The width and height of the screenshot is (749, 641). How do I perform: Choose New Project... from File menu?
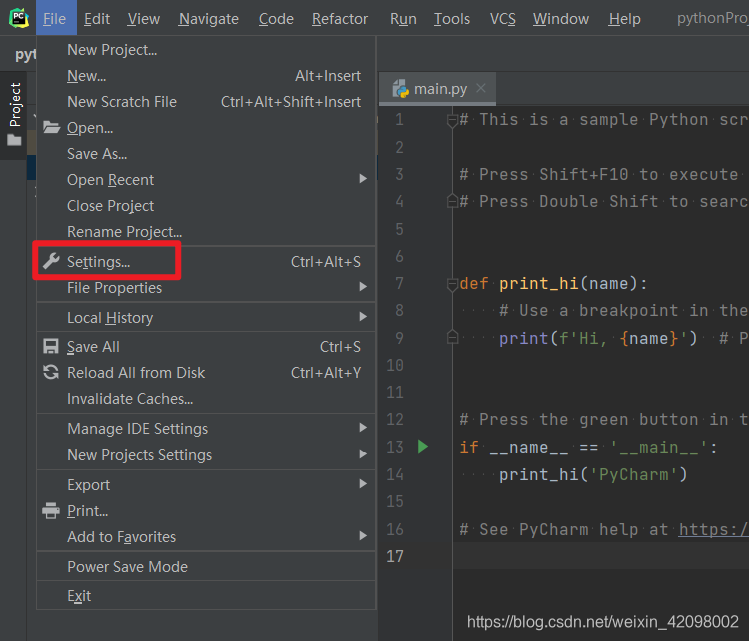[x=206, y=50]
